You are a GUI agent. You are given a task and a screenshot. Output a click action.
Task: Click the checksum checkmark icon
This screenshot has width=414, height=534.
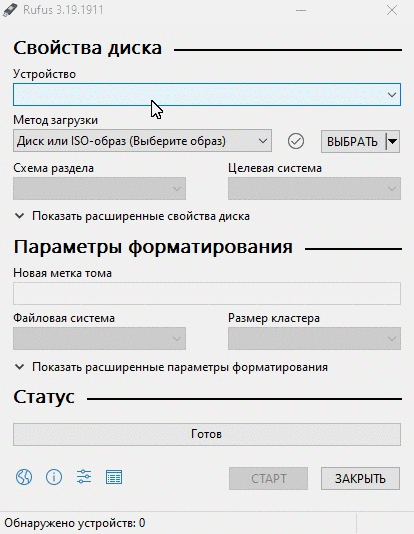coord(296,141)
